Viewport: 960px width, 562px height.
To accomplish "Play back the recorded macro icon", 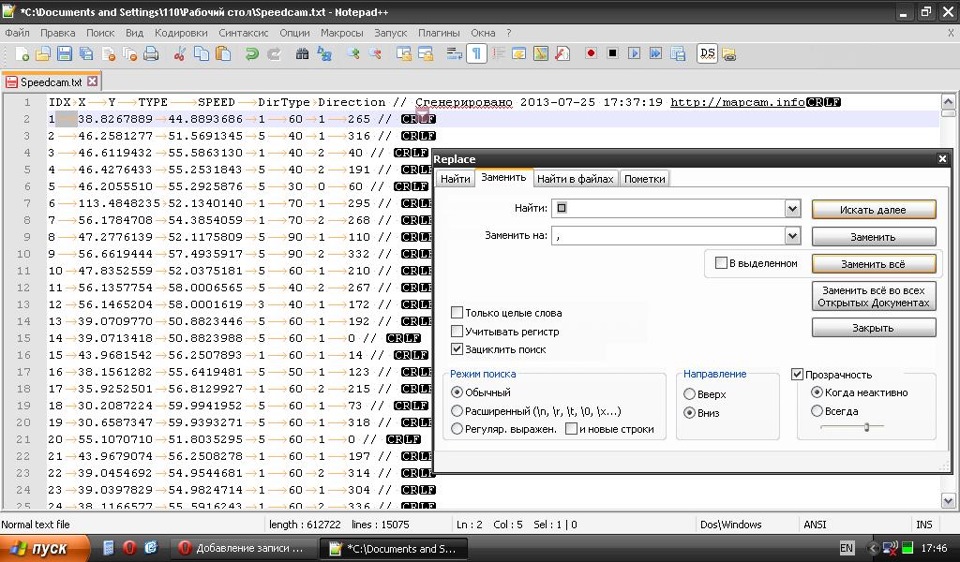I will tap(634, 54).
